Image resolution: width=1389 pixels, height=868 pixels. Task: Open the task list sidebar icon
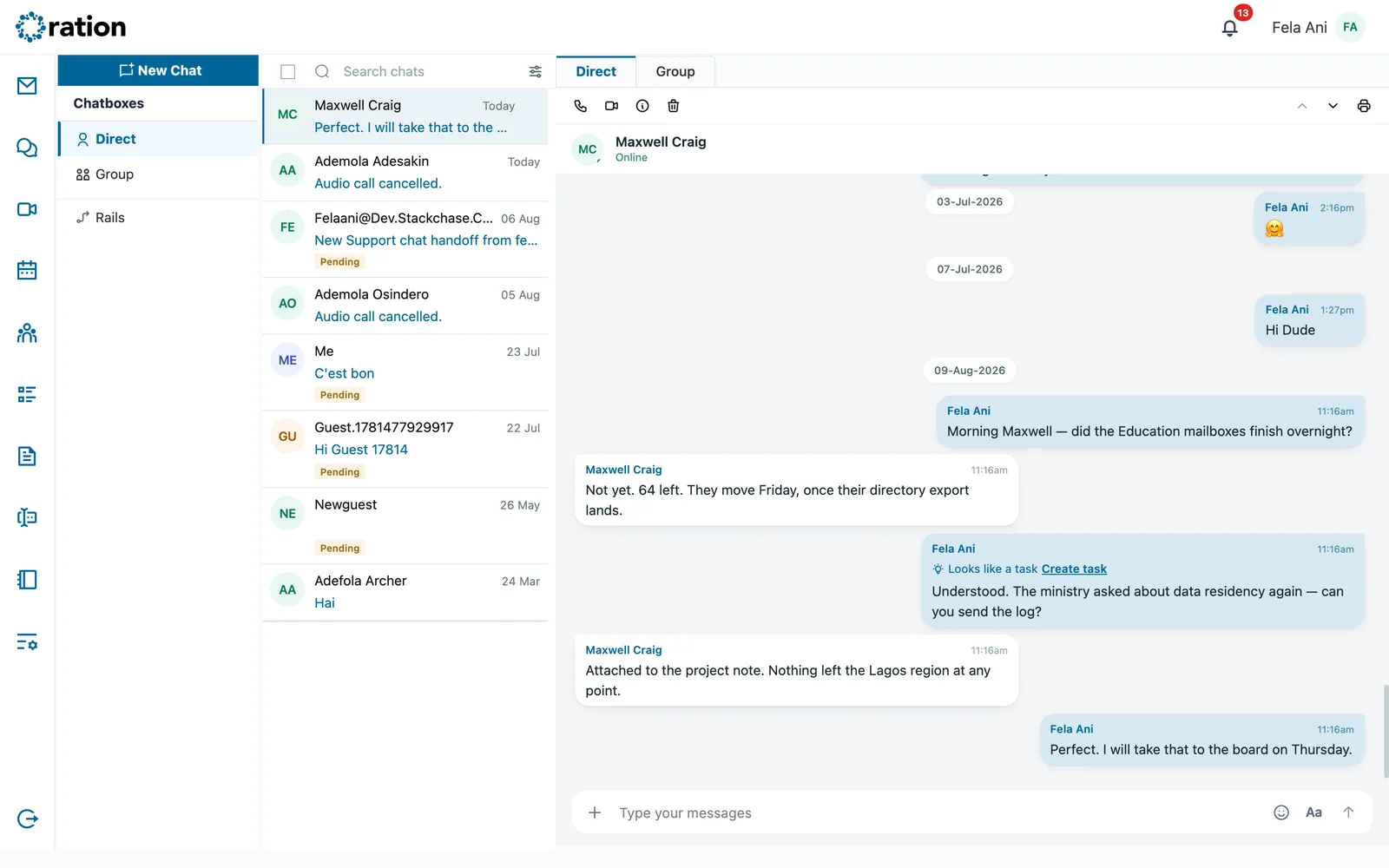(27, 395)
